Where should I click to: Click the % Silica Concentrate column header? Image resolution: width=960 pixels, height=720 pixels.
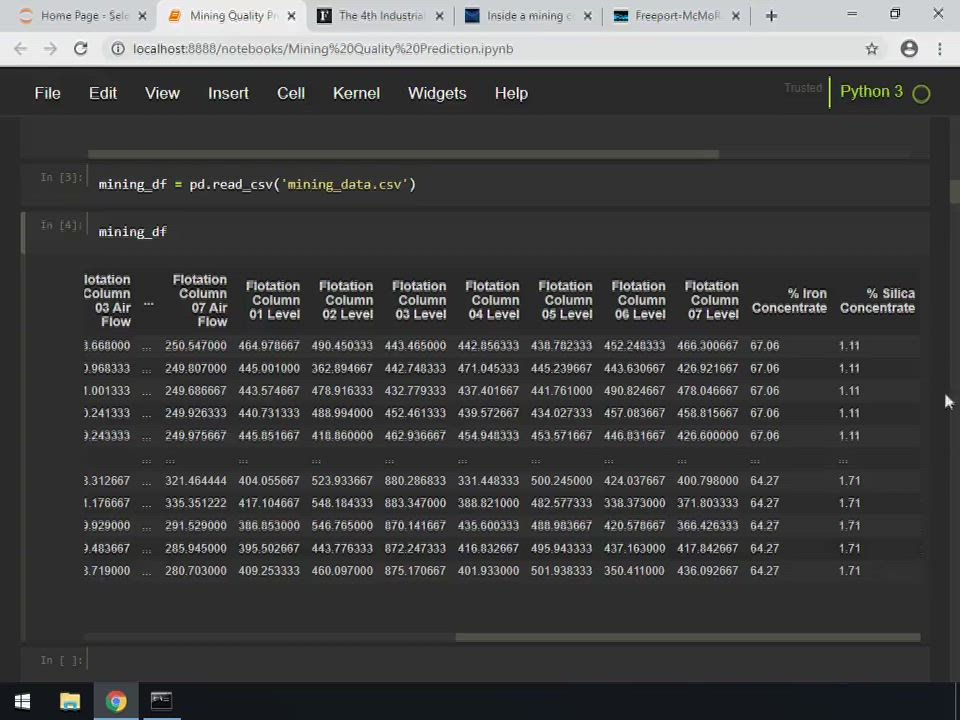click(877, 301)
